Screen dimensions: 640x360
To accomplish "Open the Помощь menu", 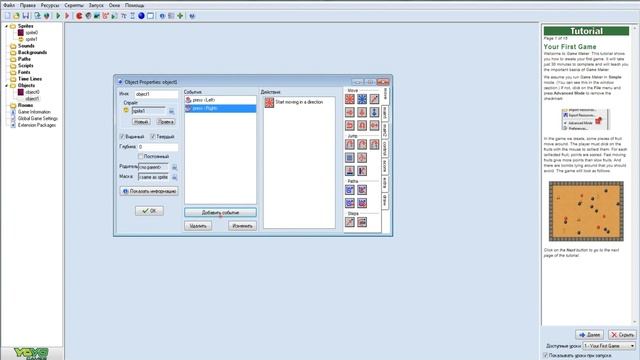I will tap(134, 5).
